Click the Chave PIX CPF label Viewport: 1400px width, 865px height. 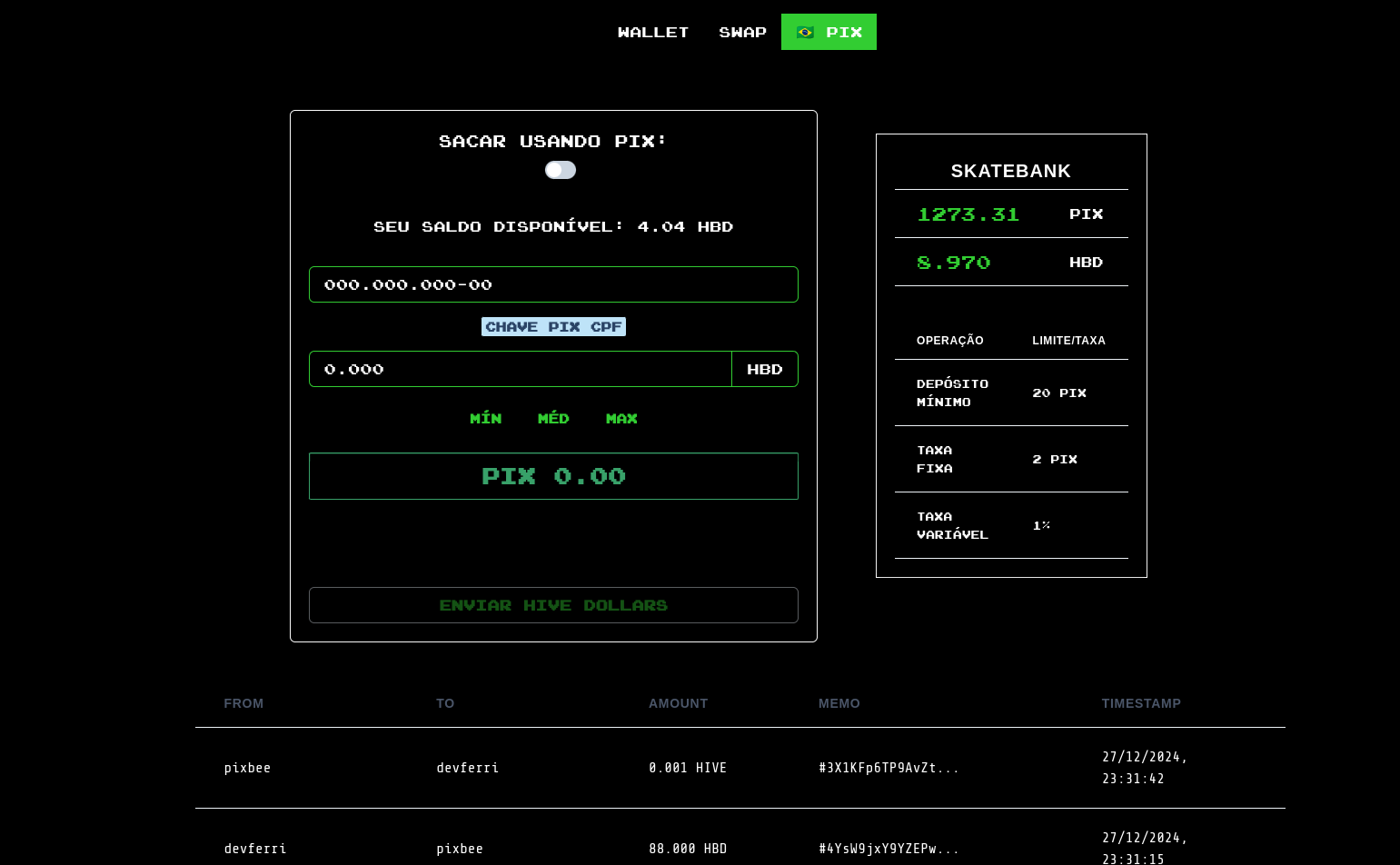[553, 327]
